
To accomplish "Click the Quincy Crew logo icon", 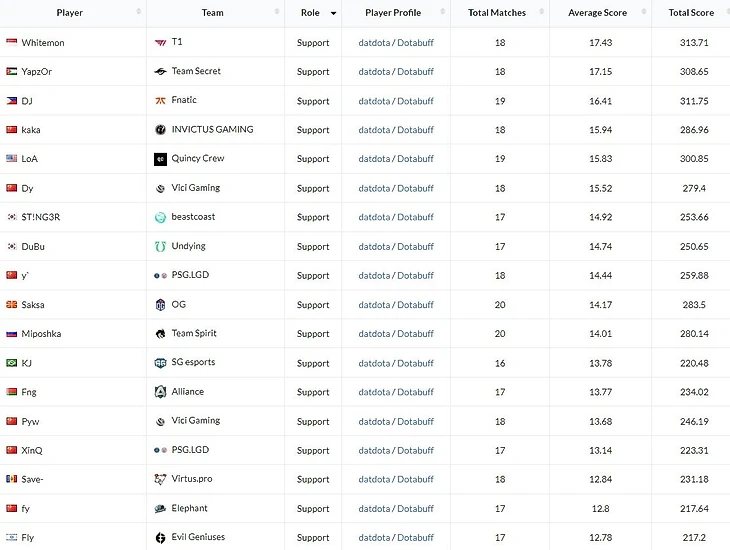I will coord(160,159).
